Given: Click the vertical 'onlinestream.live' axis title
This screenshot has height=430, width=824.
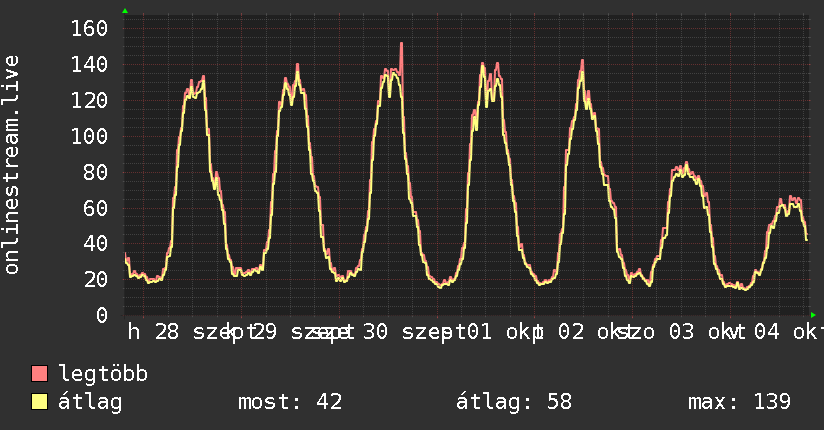Looking at the screenshot, I should 12,165.
